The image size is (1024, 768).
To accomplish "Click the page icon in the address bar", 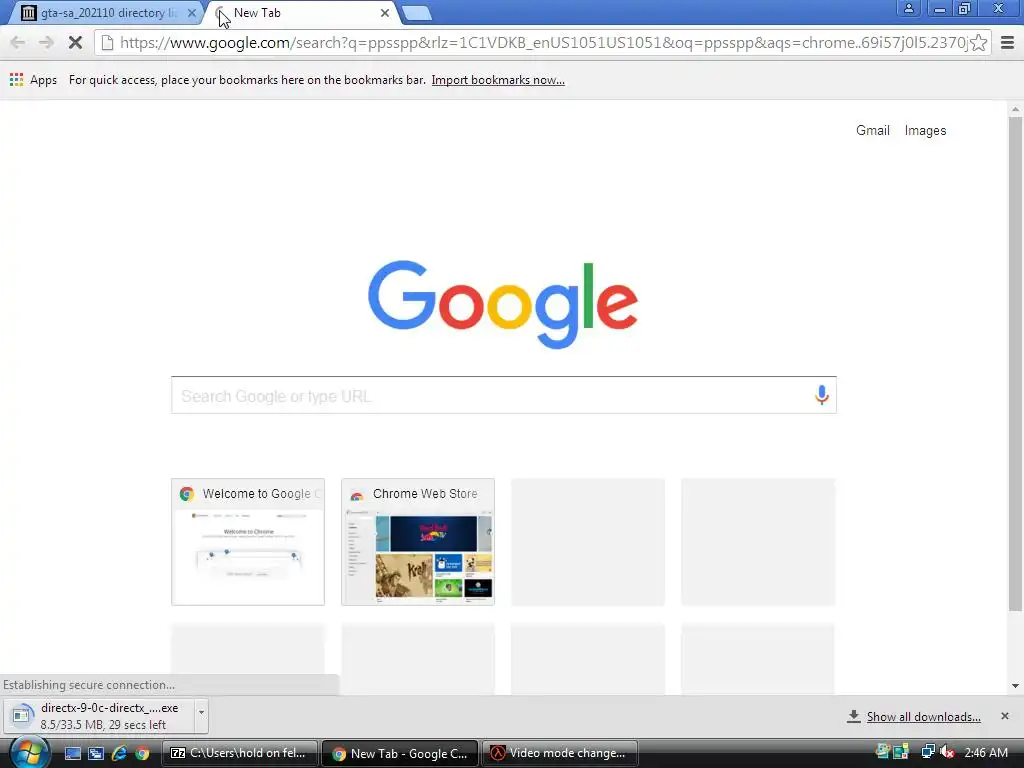I will coord(107,43).
